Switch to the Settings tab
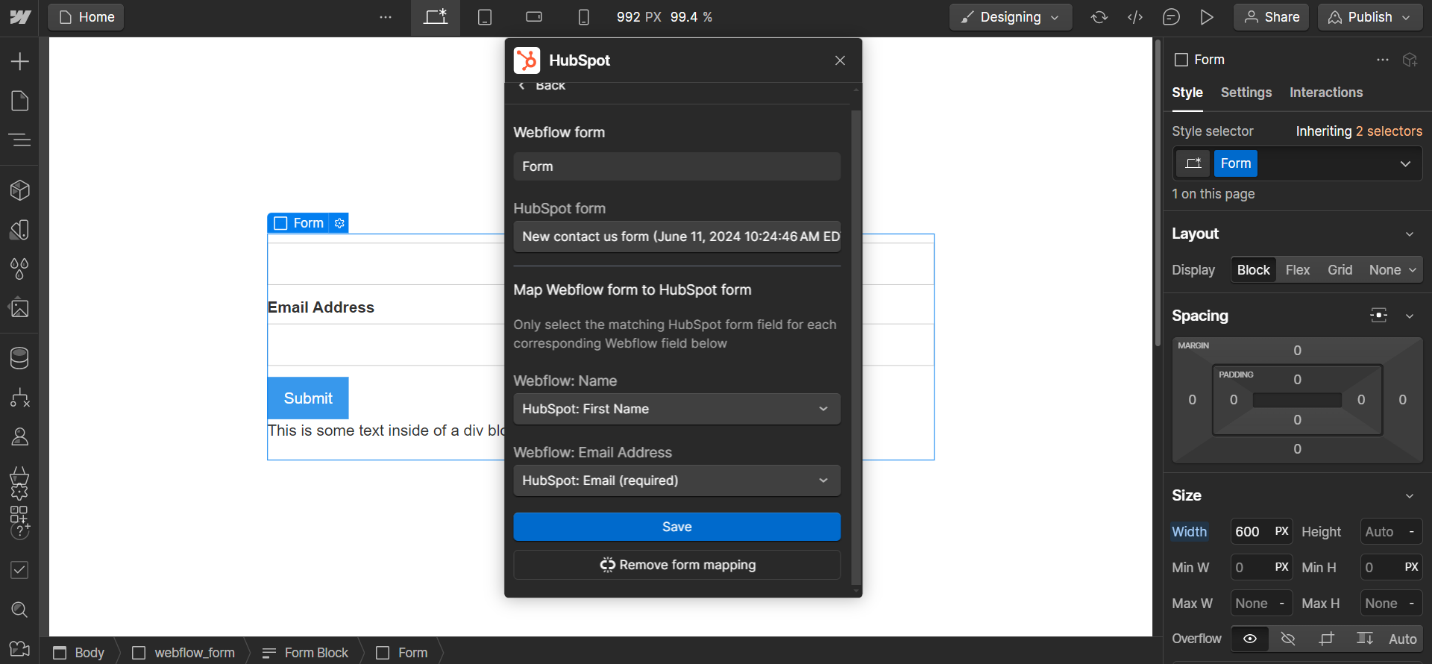1432x664 pixels. click(x=1246, y=92)
